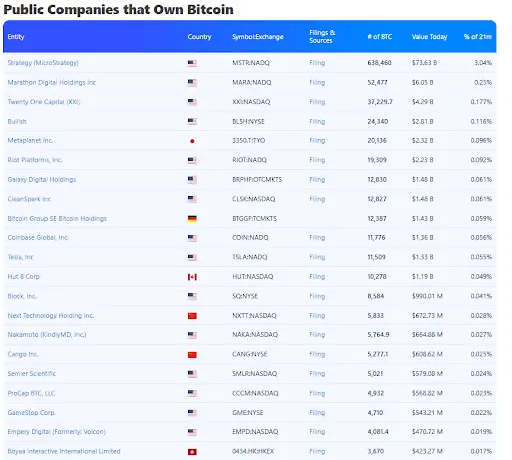Open Boyaa Interactive International Limited link
Viewport: 512px width, 460px height.
click(x=64, y=451)
